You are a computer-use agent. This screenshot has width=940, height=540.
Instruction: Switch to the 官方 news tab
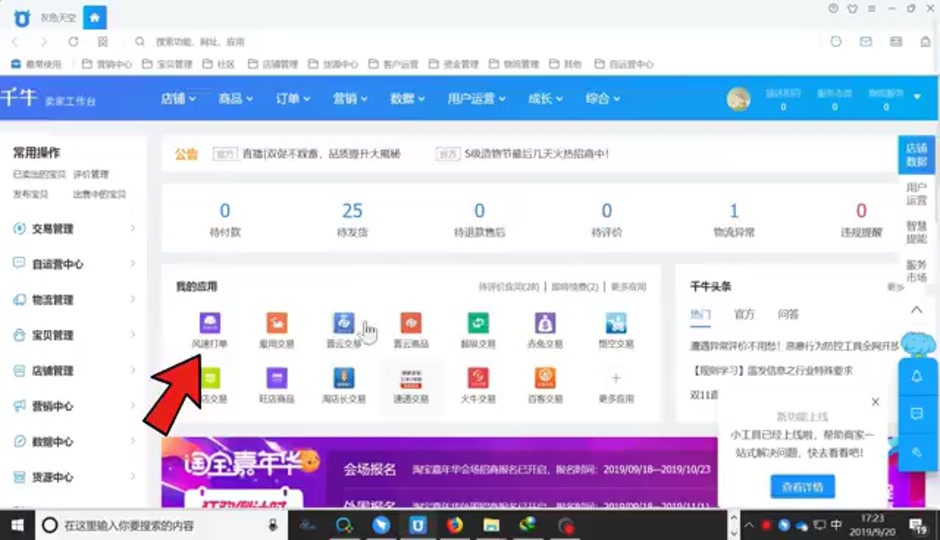[x=744, y=314]
